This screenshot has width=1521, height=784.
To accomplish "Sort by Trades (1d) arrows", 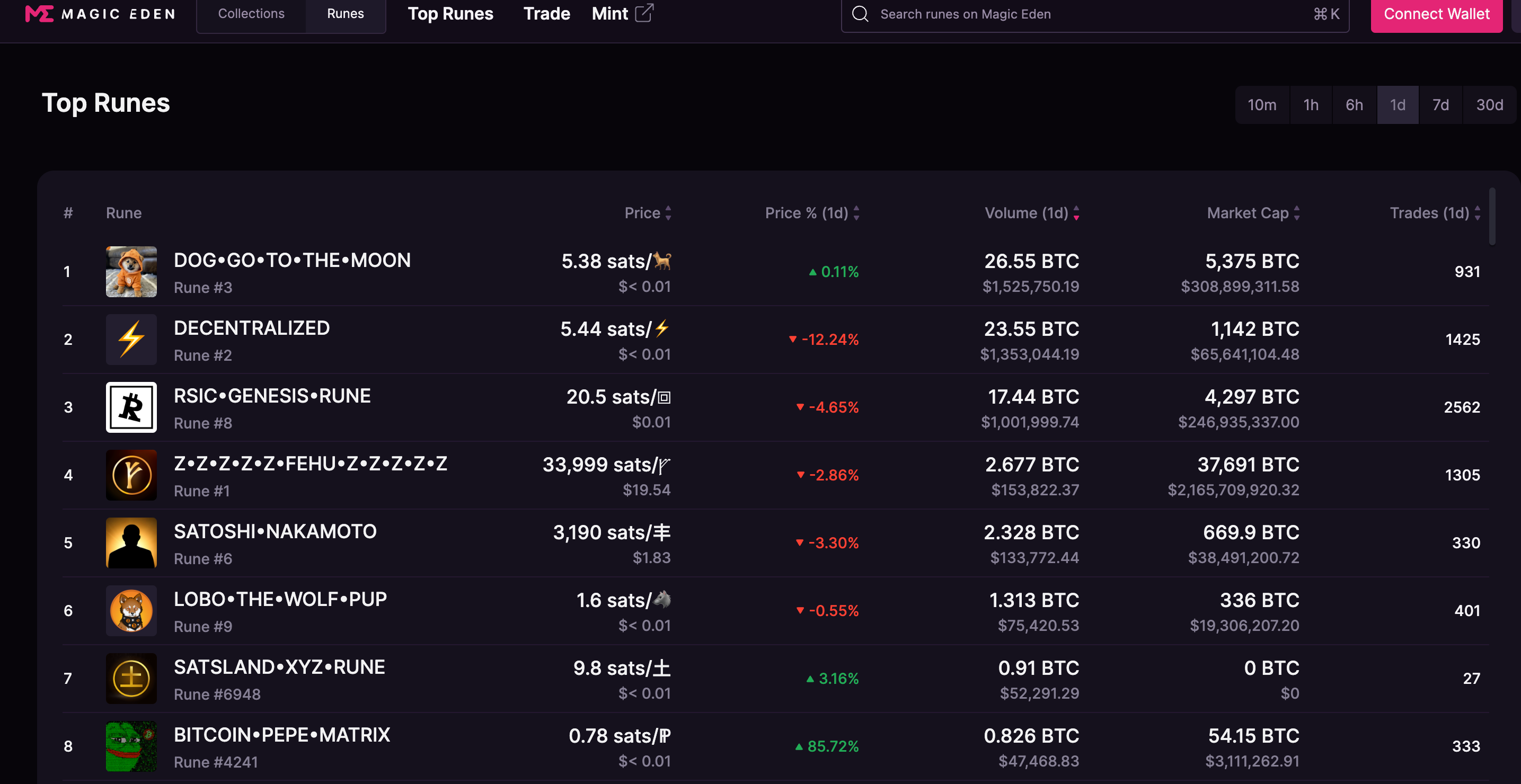I will [x=1478, y=213].
